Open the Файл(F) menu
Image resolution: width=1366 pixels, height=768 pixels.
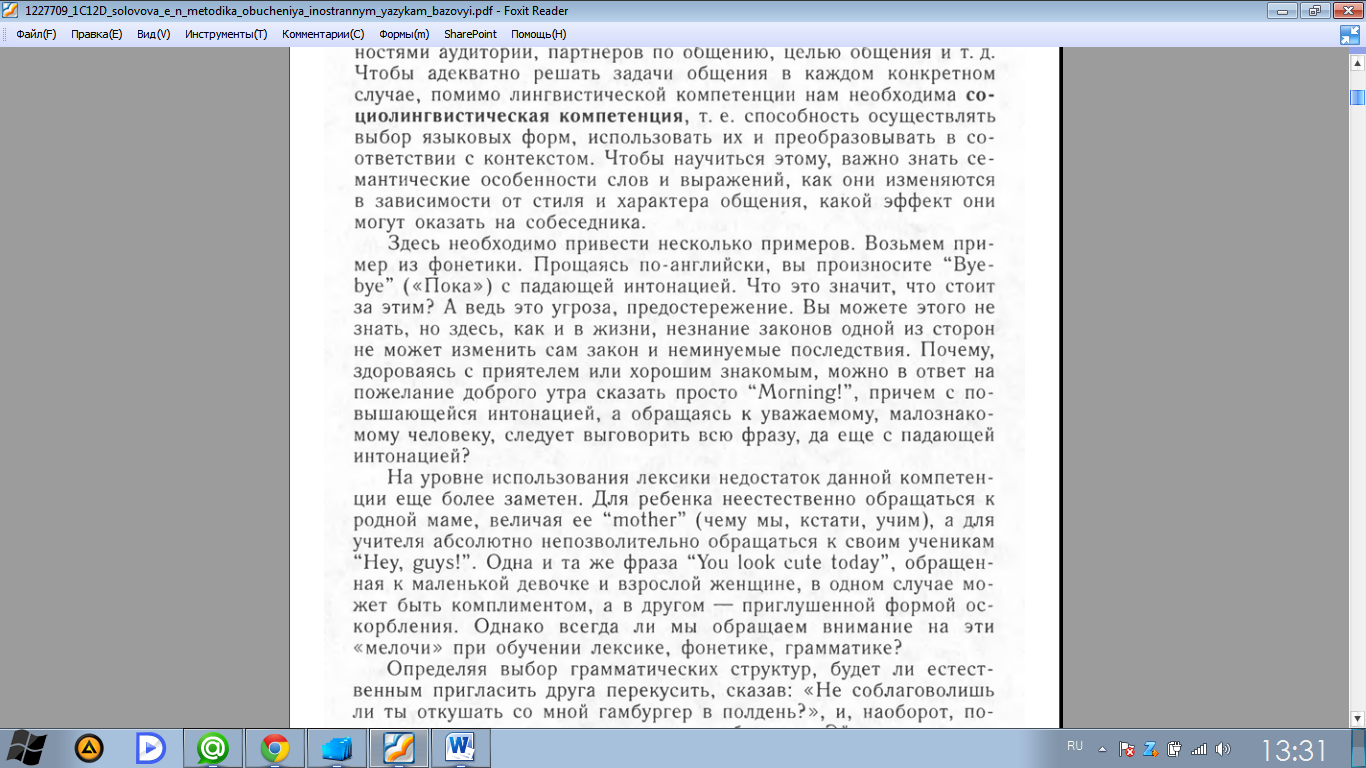tap(36, 34)
